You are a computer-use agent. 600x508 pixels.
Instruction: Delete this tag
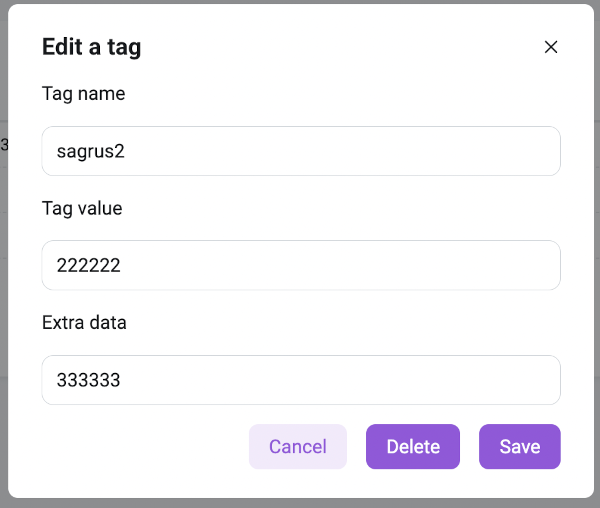click(x=412, y=447)
